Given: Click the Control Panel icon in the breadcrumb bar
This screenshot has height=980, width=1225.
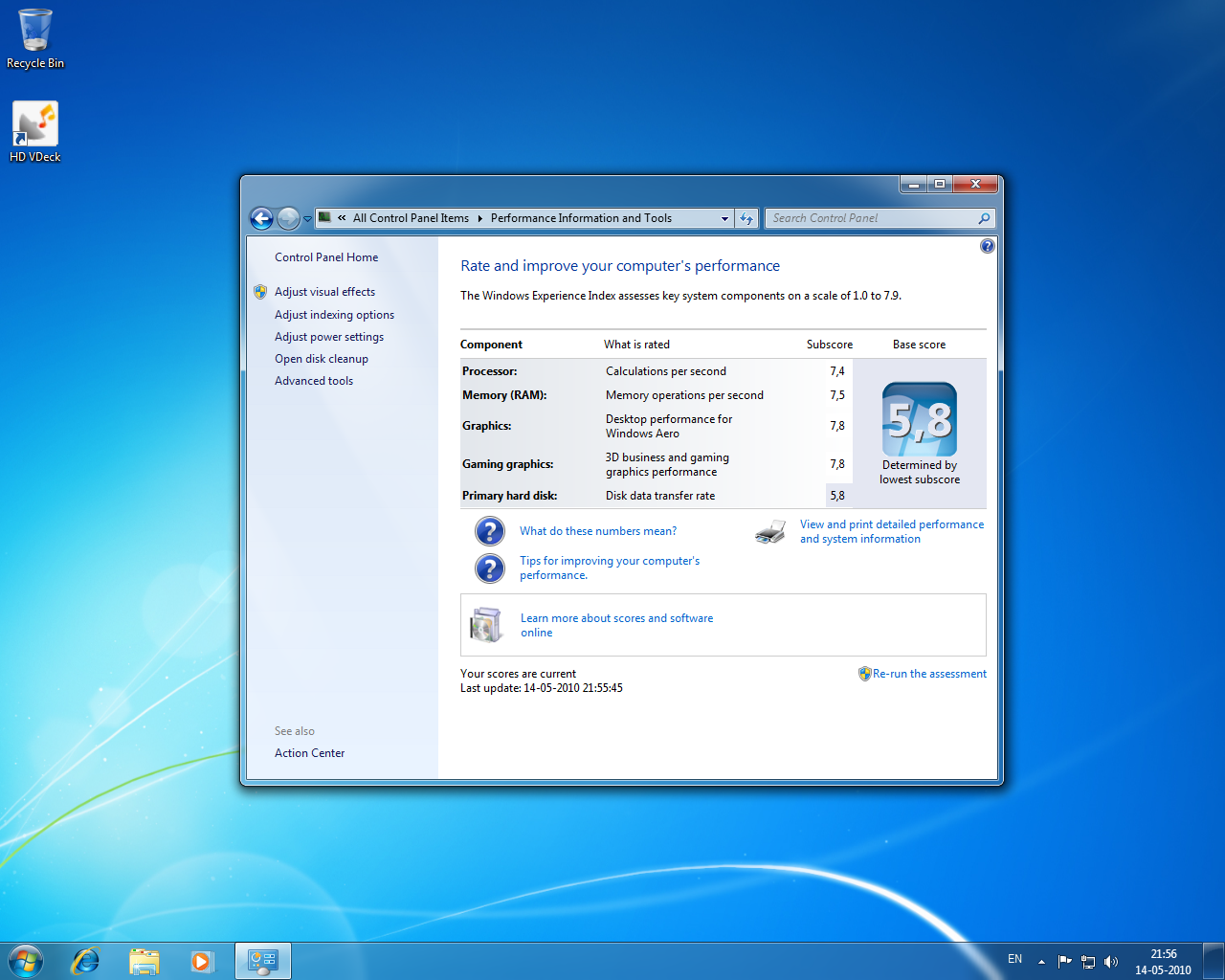Looking at the screenshot, I should pos(325,217).
